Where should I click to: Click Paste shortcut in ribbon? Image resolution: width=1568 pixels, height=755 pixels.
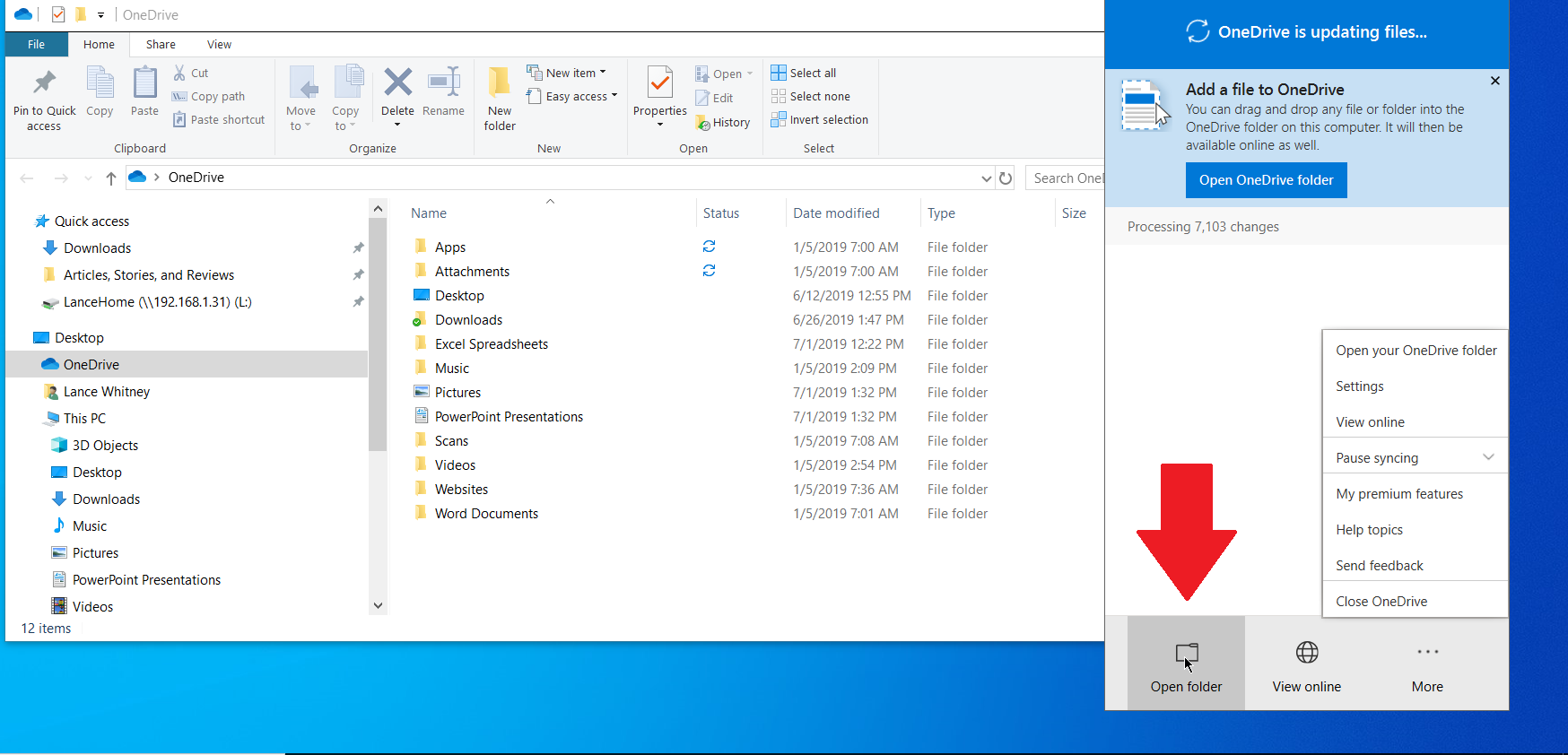(219, 119)
